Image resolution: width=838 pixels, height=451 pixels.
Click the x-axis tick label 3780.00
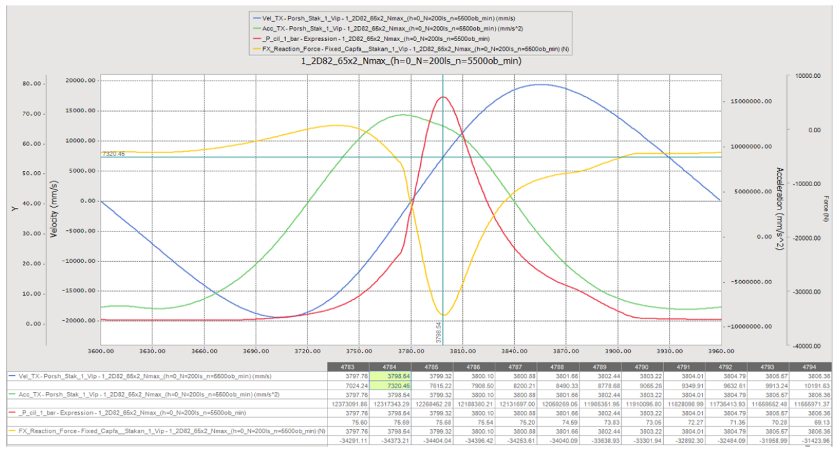411,351
